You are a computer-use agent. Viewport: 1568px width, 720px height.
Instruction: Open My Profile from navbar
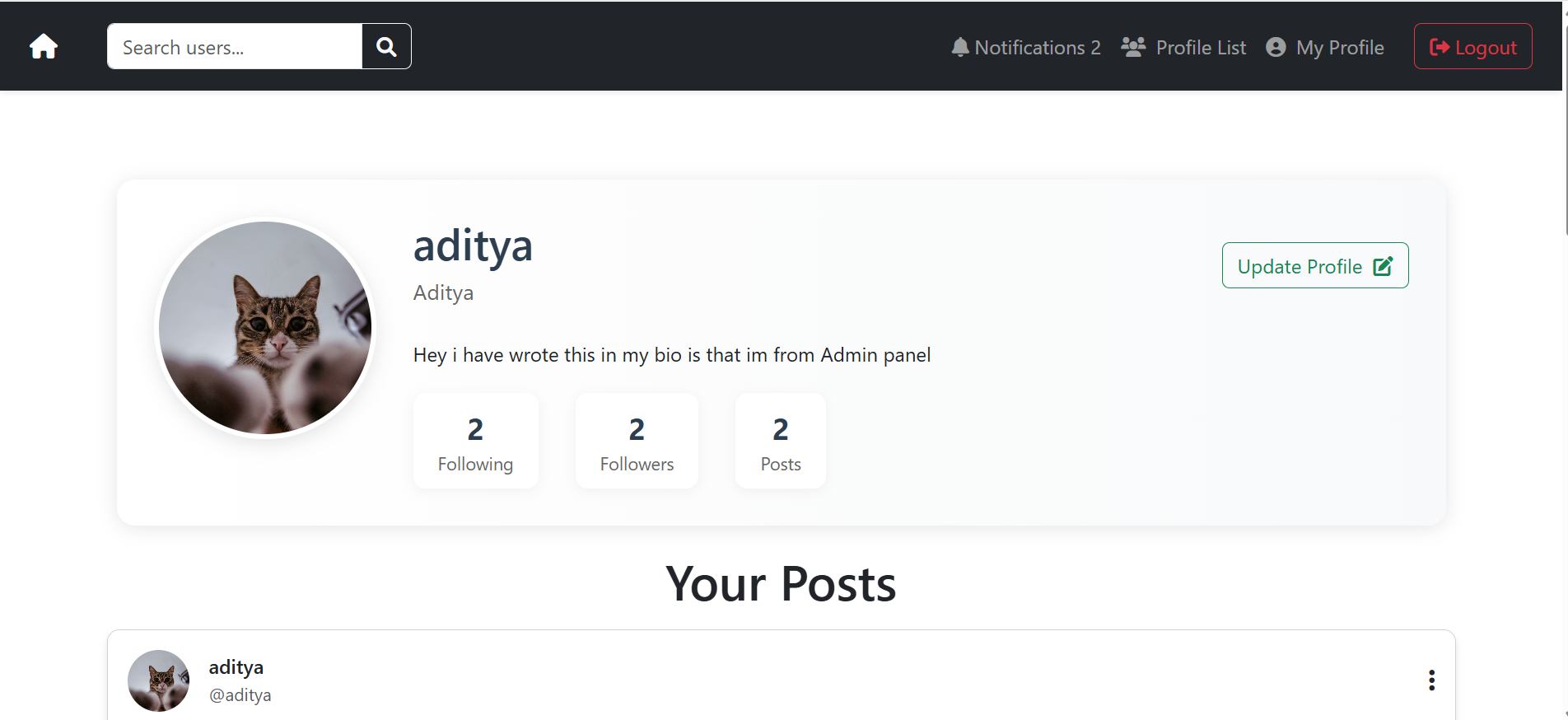1340,48
